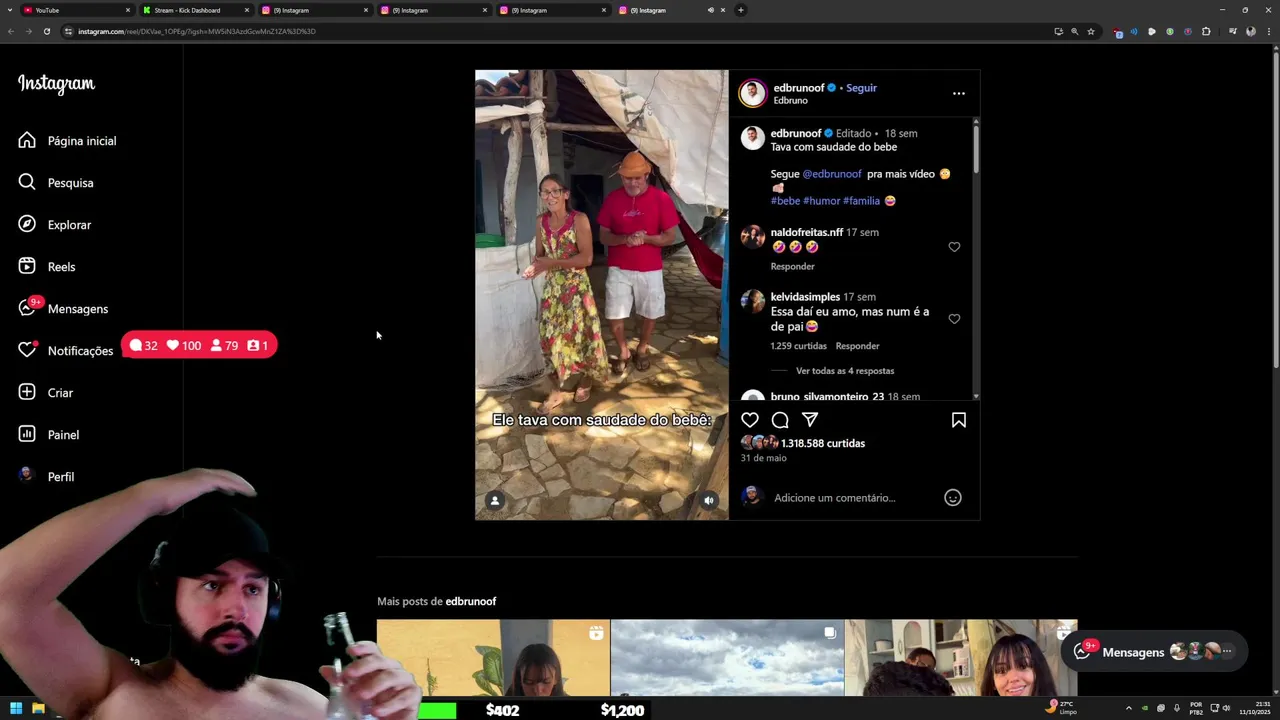
Task: Open the first Mais posts thumbnail
Action: point(493,657)
